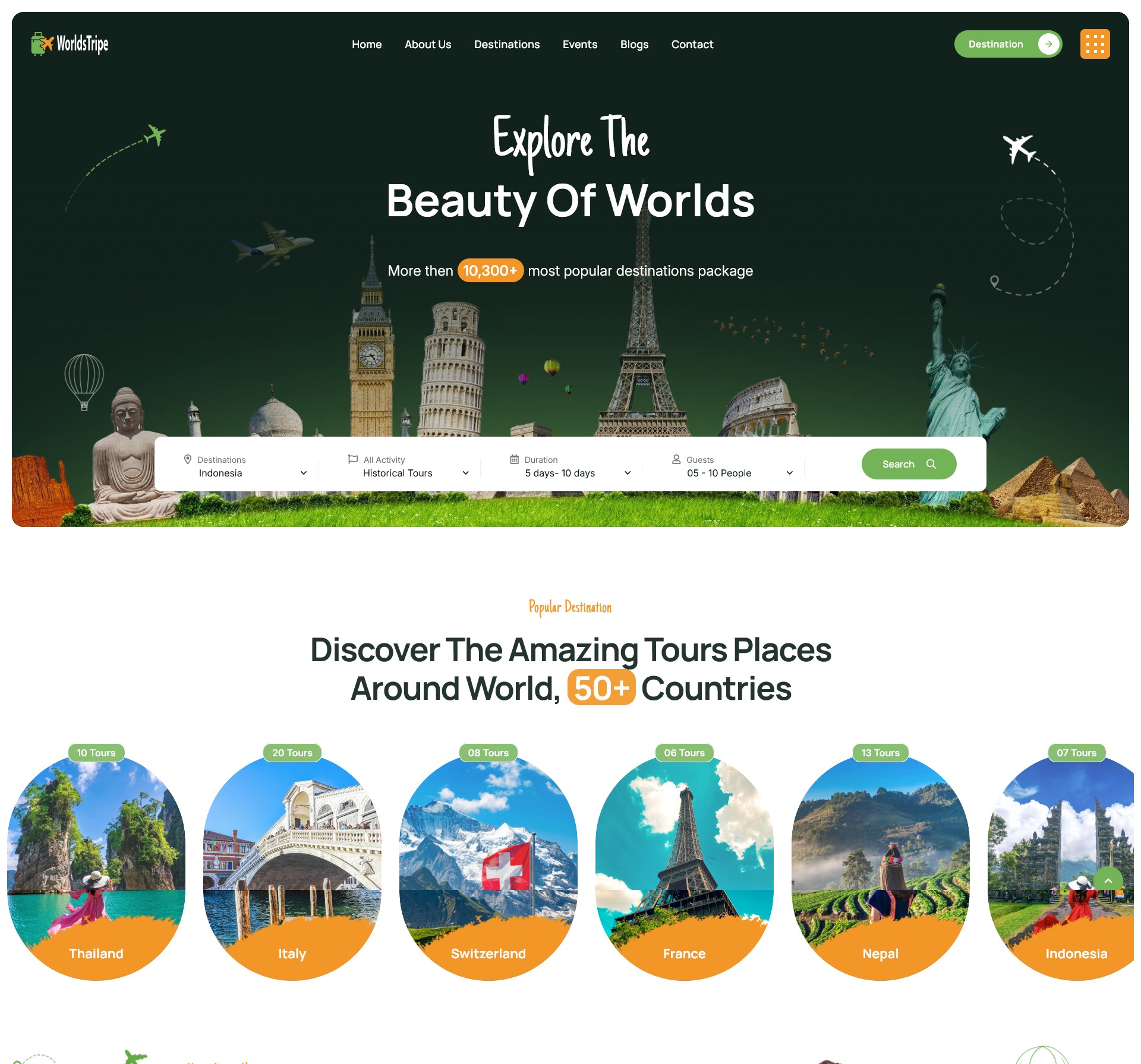This screenshot has height=1064, width=1141.
Task: Click the person icon beside Guests
Action: tap(676, 459)
